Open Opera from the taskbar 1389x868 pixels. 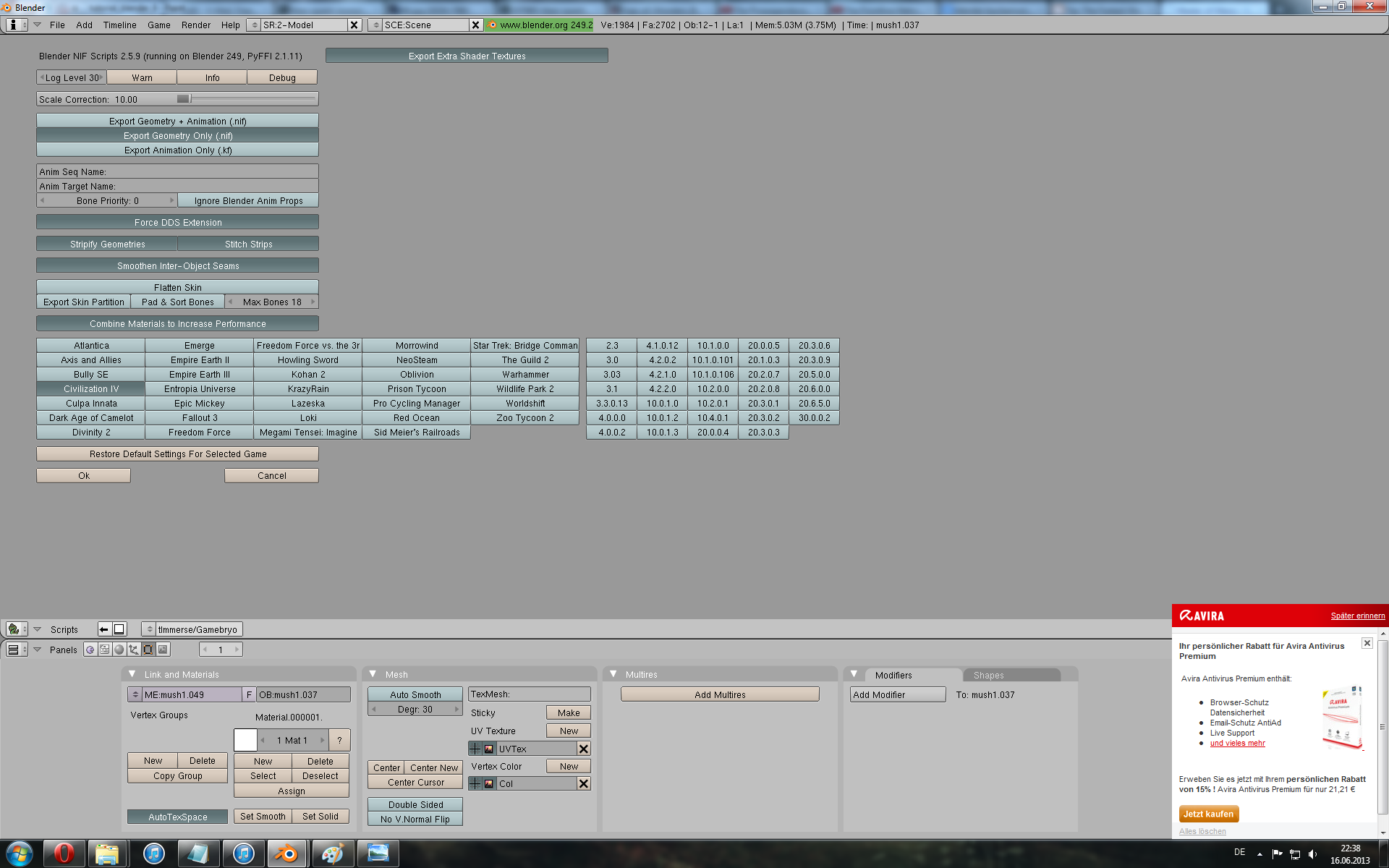point(64,854)
